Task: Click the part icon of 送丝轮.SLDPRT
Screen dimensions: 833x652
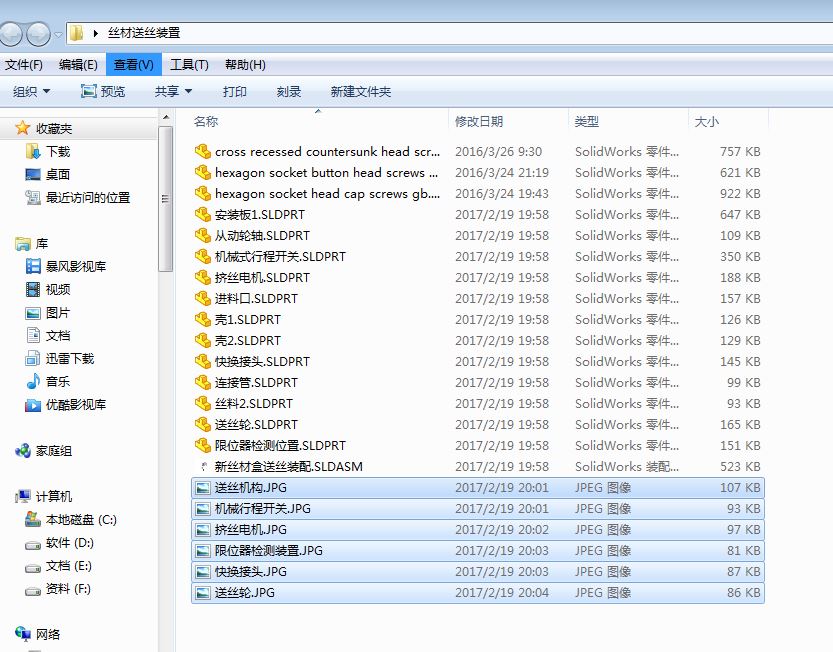Action: (203, 425)
